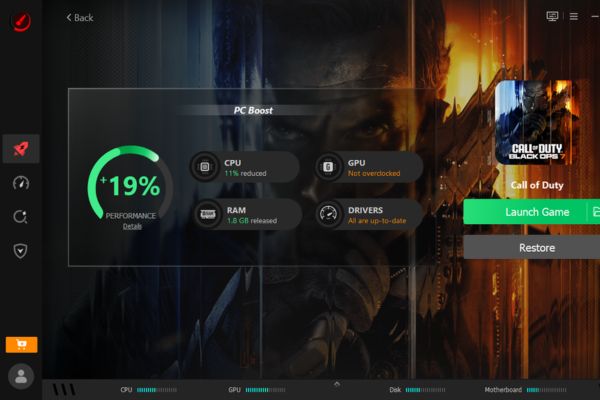Screen dimensions: 600x400
Task: Click the Restore button
Action: click(x=532, y=248)
